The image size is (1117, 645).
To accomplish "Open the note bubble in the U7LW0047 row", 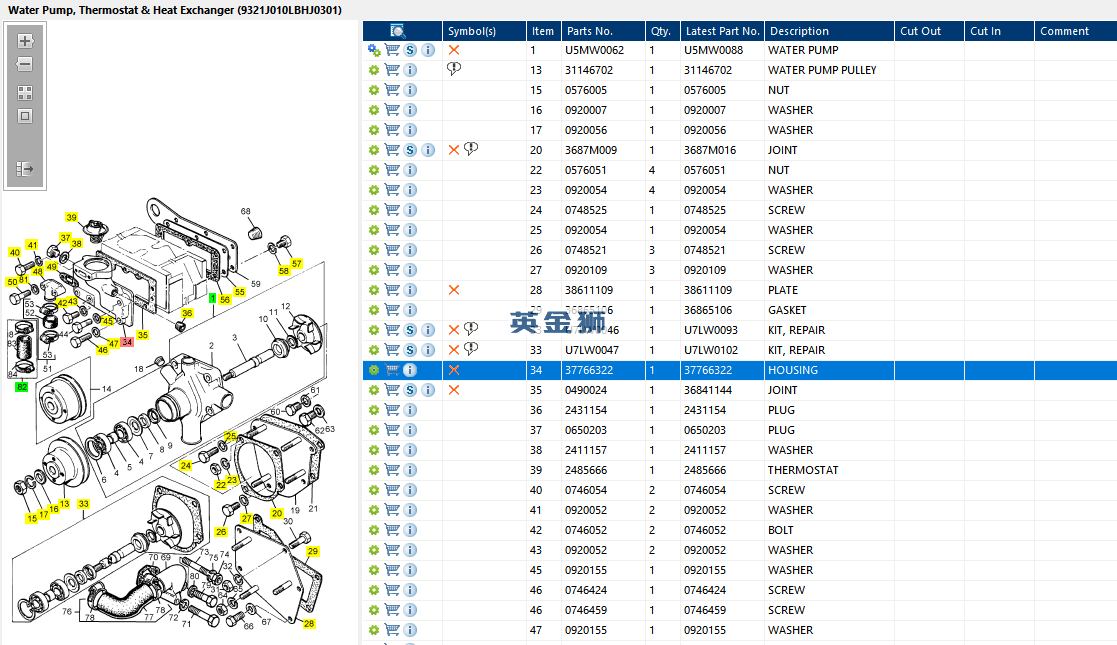I will pos(471,349).
